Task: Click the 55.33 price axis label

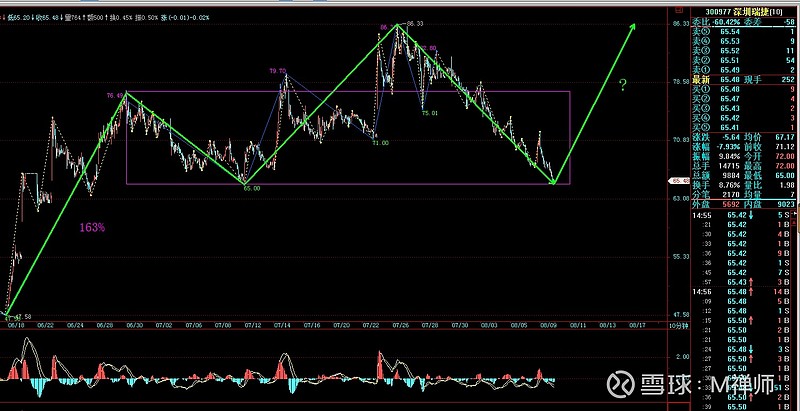Action: tap(680, 256)
